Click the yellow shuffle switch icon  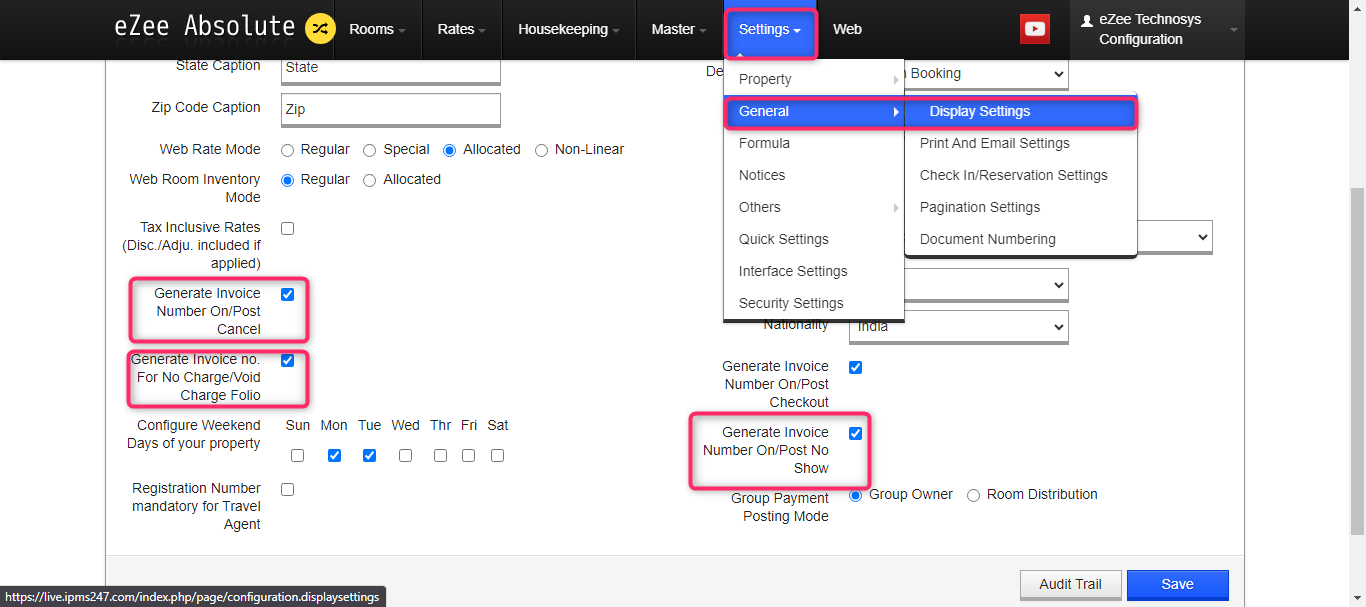point(320,29)
